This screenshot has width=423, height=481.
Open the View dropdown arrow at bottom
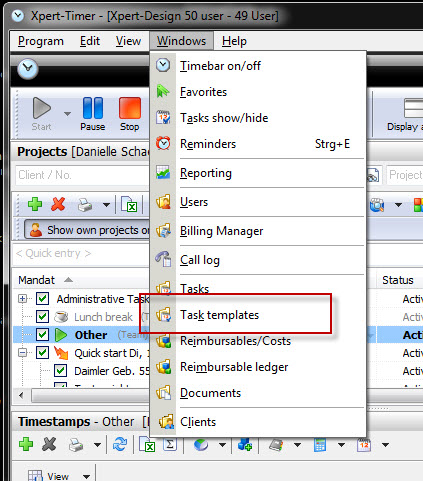click(x=87, y=477)
